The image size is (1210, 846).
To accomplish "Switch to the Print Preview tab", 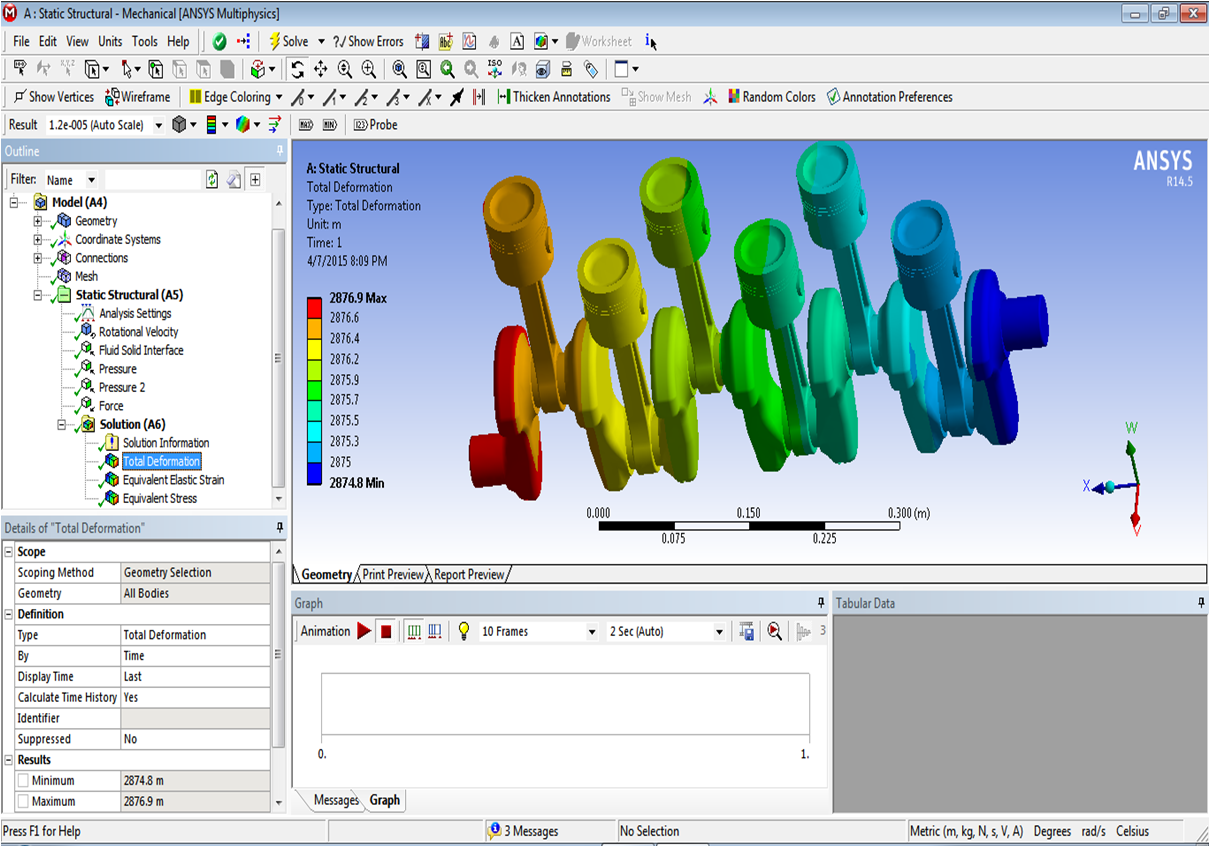I will (393, 575).
